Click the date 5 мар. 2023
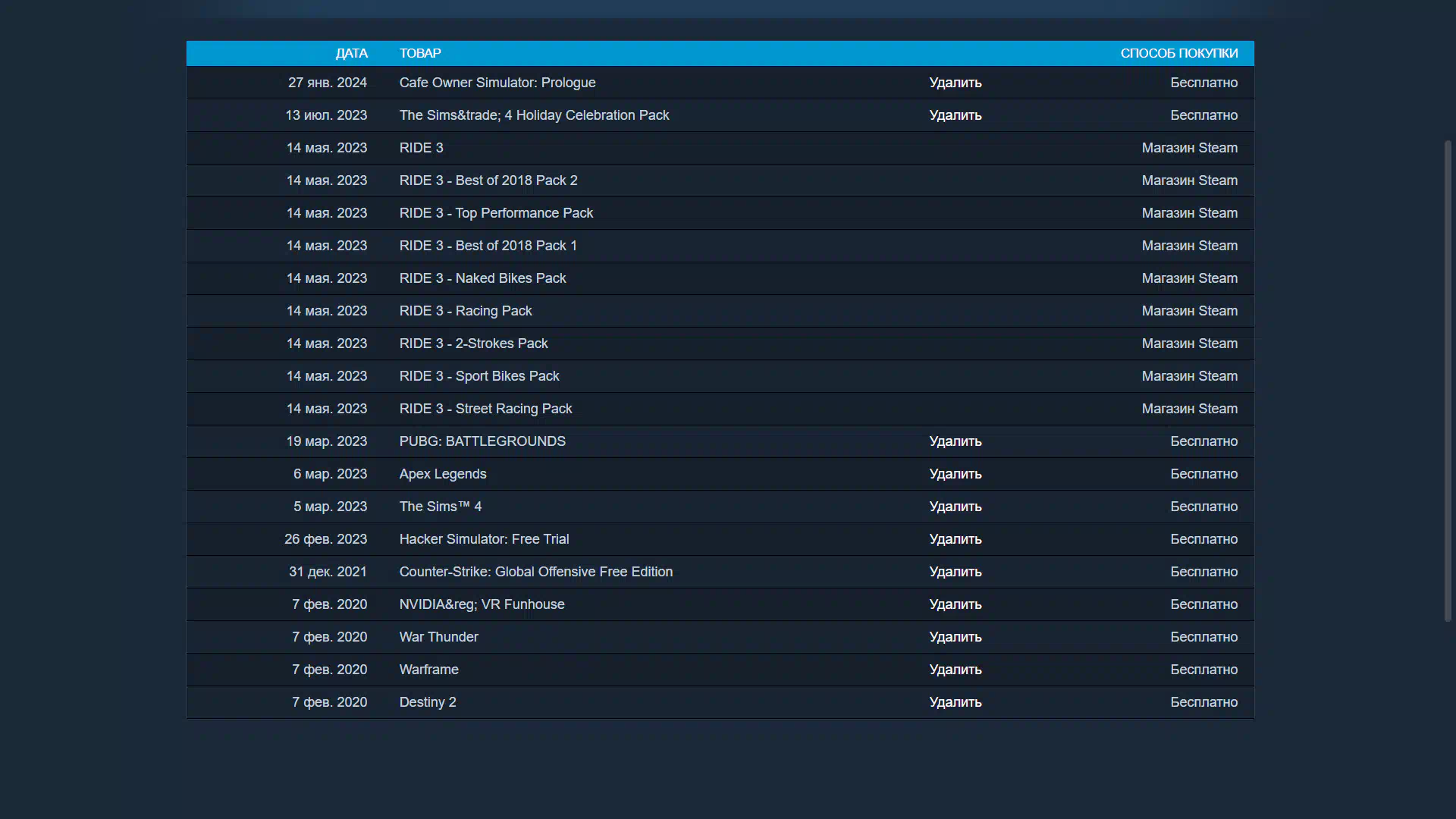1456x819 pixels. 331,507
